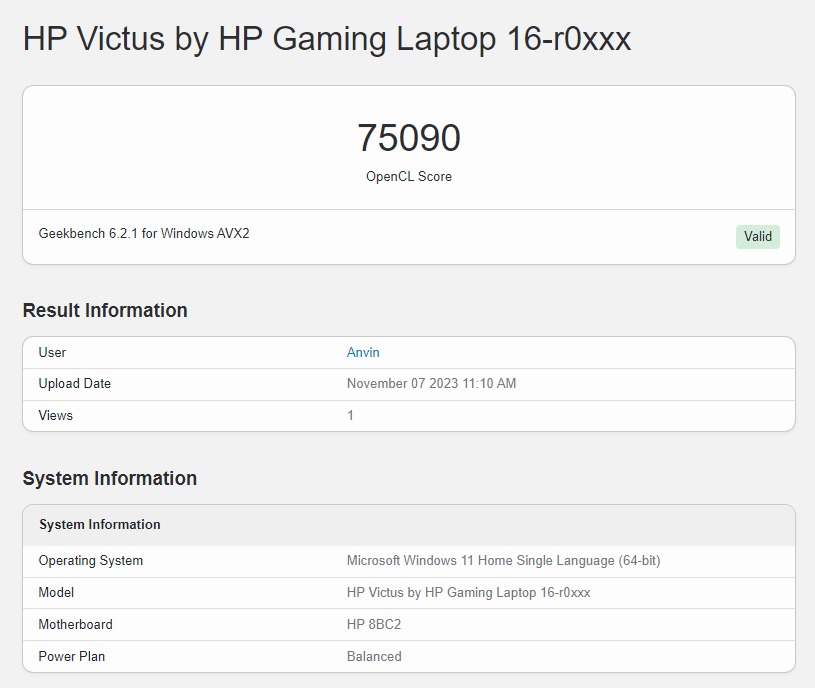
Task: Click the Upload Date row label
Action: (75, 384)
